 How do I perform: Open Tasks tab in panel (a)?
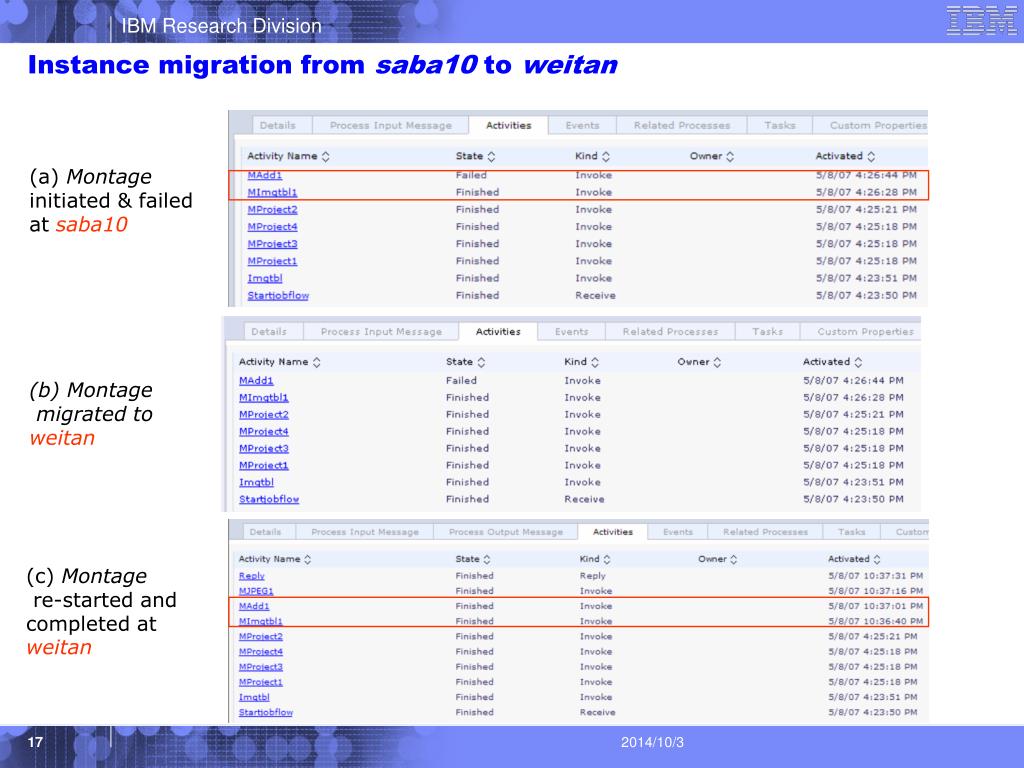[780, 125]
